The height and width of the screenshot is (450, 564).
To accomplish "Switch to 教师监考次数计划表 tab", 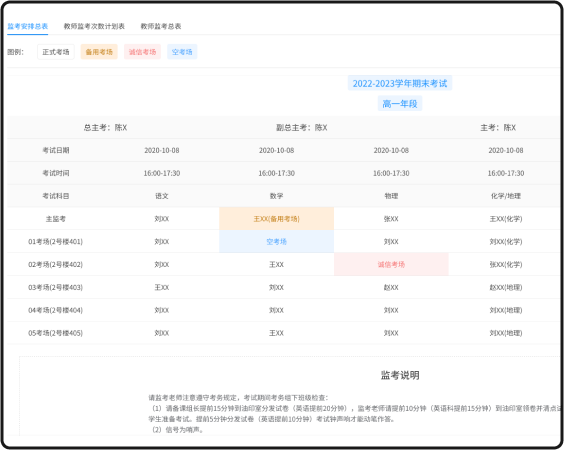I will tap(94, 26).
